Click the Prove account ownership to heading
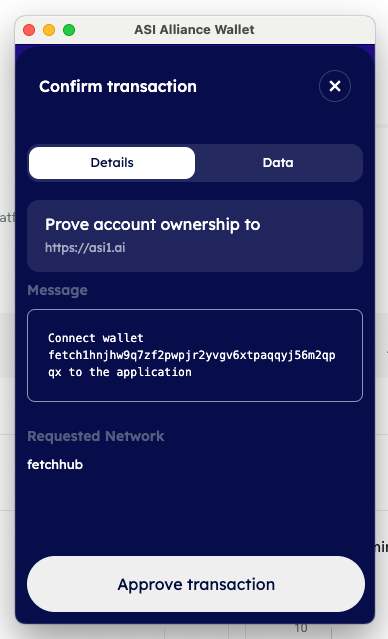The image size is (388, 639). (152, 225)
